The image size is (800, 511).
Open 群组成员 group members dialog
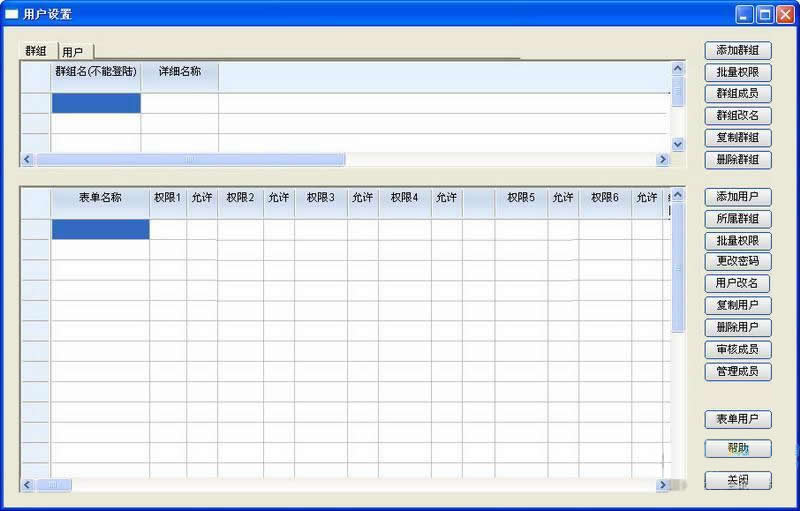tap(738, 94)
